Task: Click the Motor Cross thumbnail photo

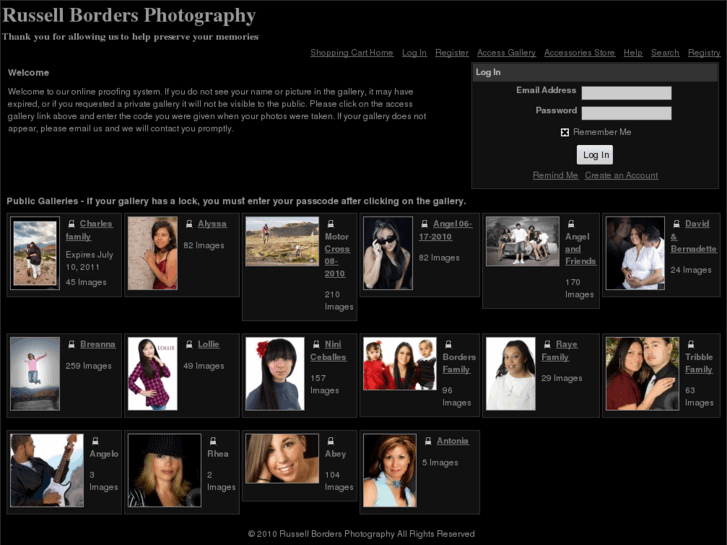Action: [282, 241]
